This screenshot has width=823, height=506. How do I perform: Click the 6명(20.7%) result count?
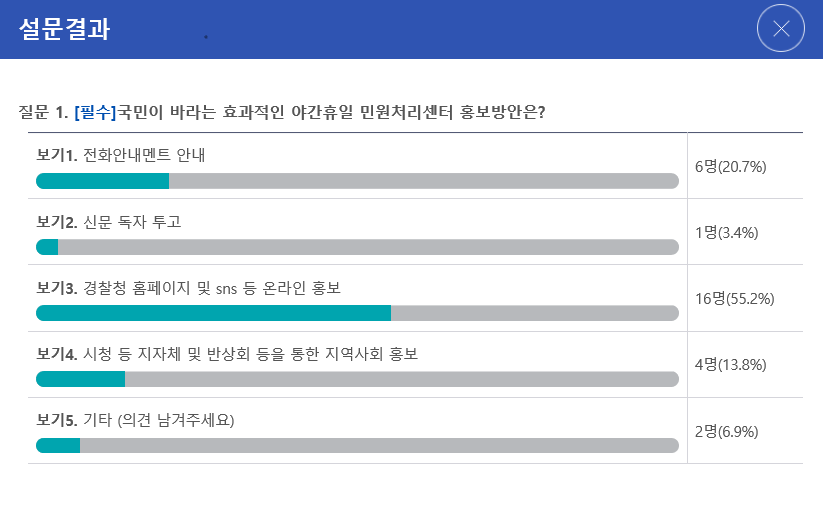coord(731,166)
